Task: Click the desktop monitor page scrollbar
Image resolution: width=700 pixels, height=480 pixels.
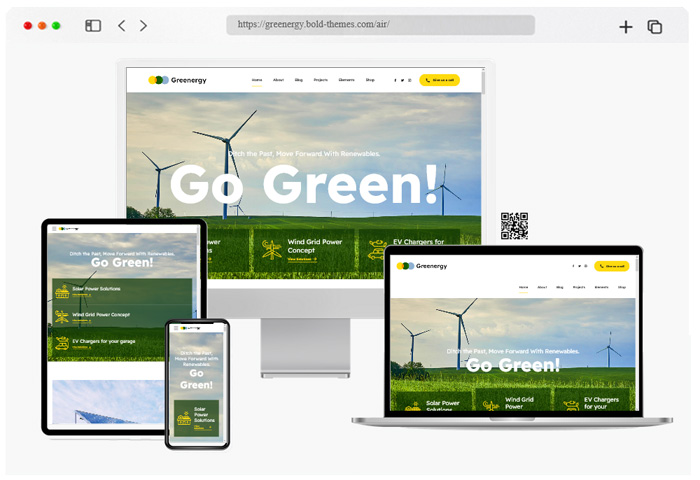Action: pos(483,81)
